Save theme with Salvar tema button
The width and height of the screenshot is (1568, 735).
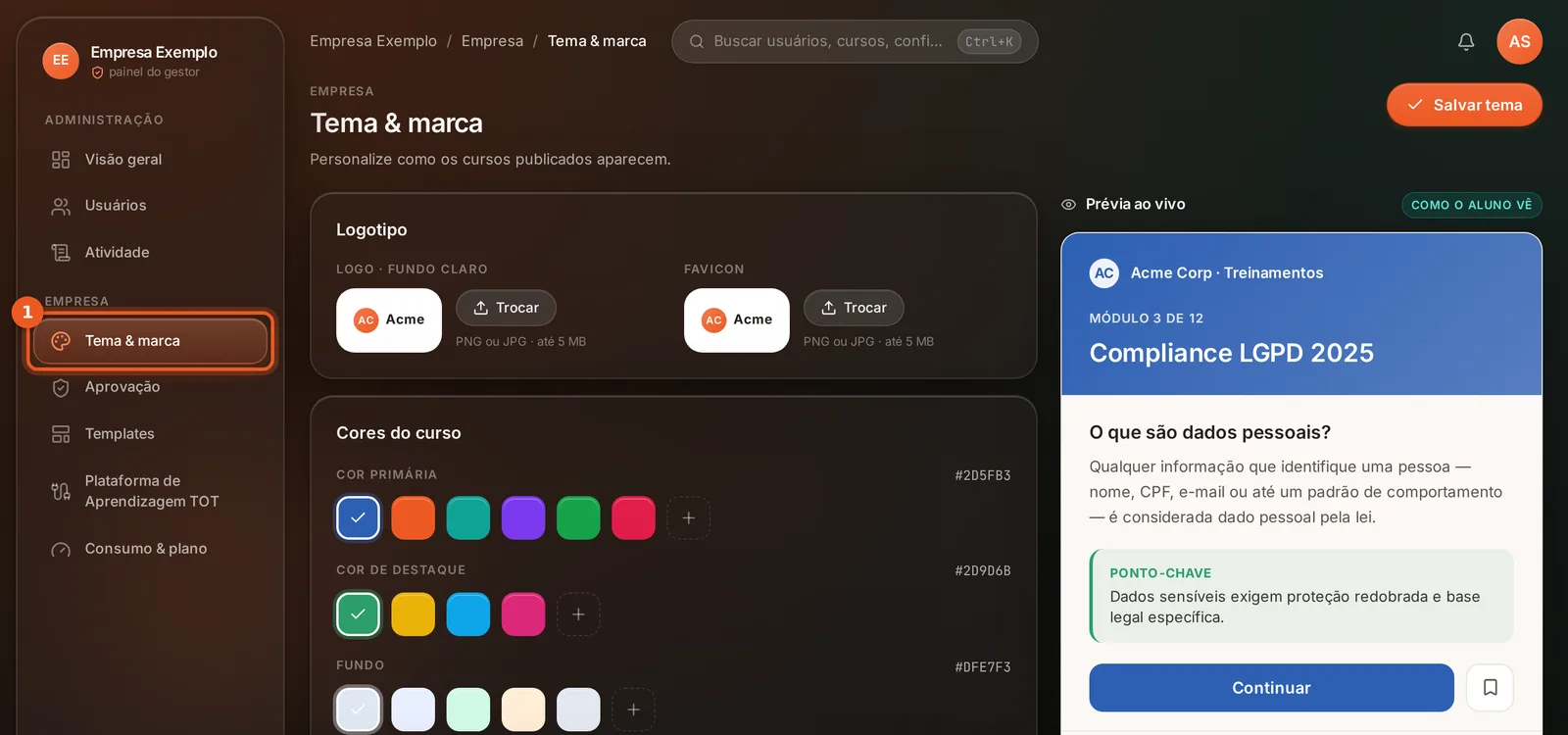[x=1464, y=105]
